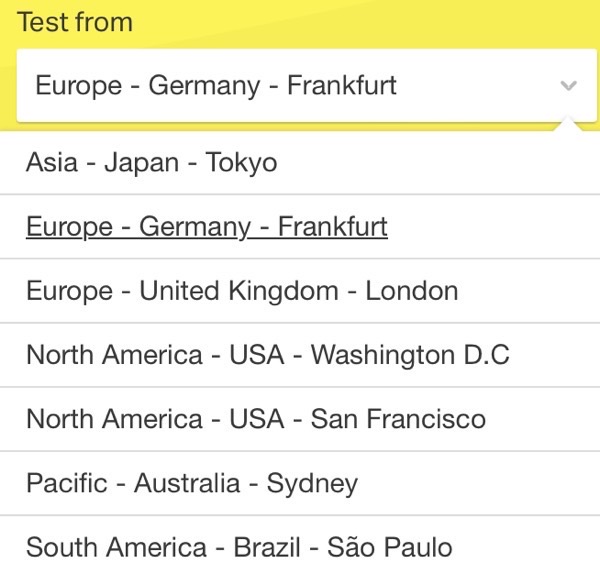Image resolution: width=600 pixels, height=574 pixels.
Task: Pick North America - USA - Washington D.C
Action: (268, 355)
